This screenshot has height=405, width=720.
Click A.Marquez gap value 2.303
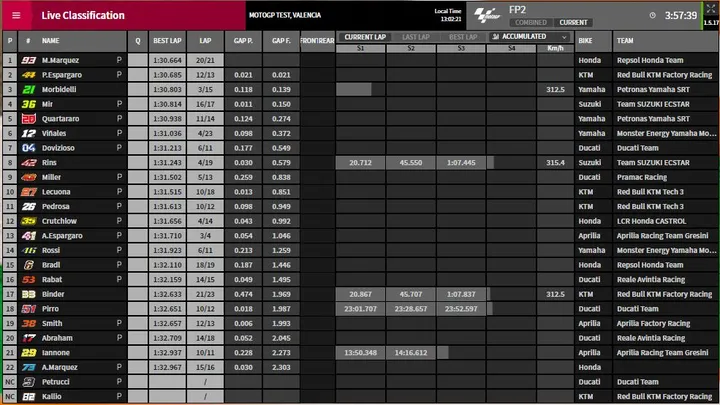click(x=281, y=367)
